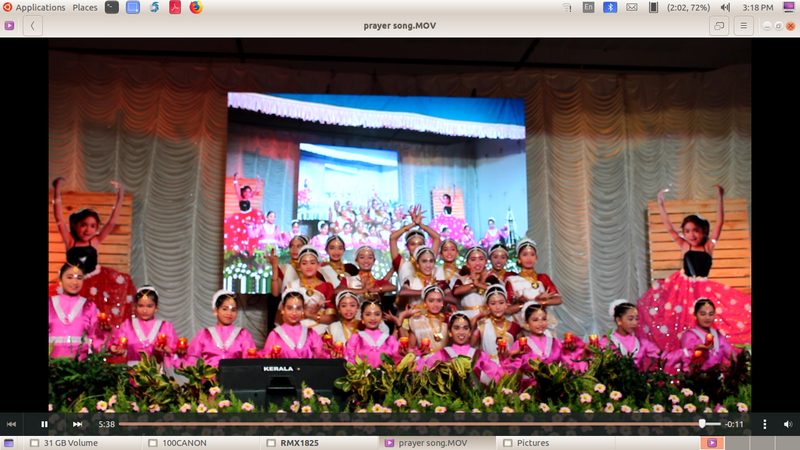Toggle fullscreen mode in header bar

click(718, 26)
